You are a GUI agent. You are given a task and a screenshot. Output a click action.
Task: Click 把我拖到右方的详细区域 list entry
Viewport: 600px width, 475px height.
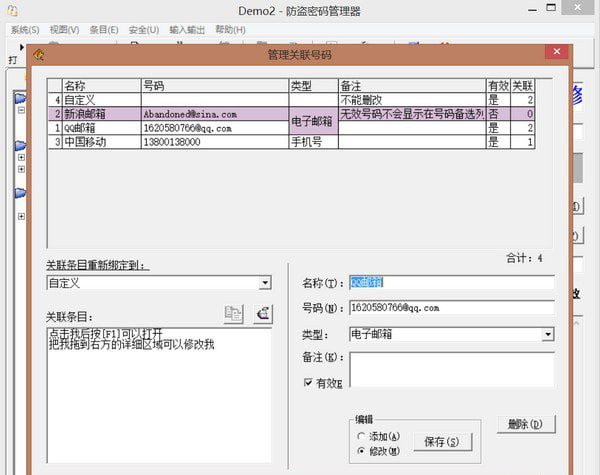point(132,344)
